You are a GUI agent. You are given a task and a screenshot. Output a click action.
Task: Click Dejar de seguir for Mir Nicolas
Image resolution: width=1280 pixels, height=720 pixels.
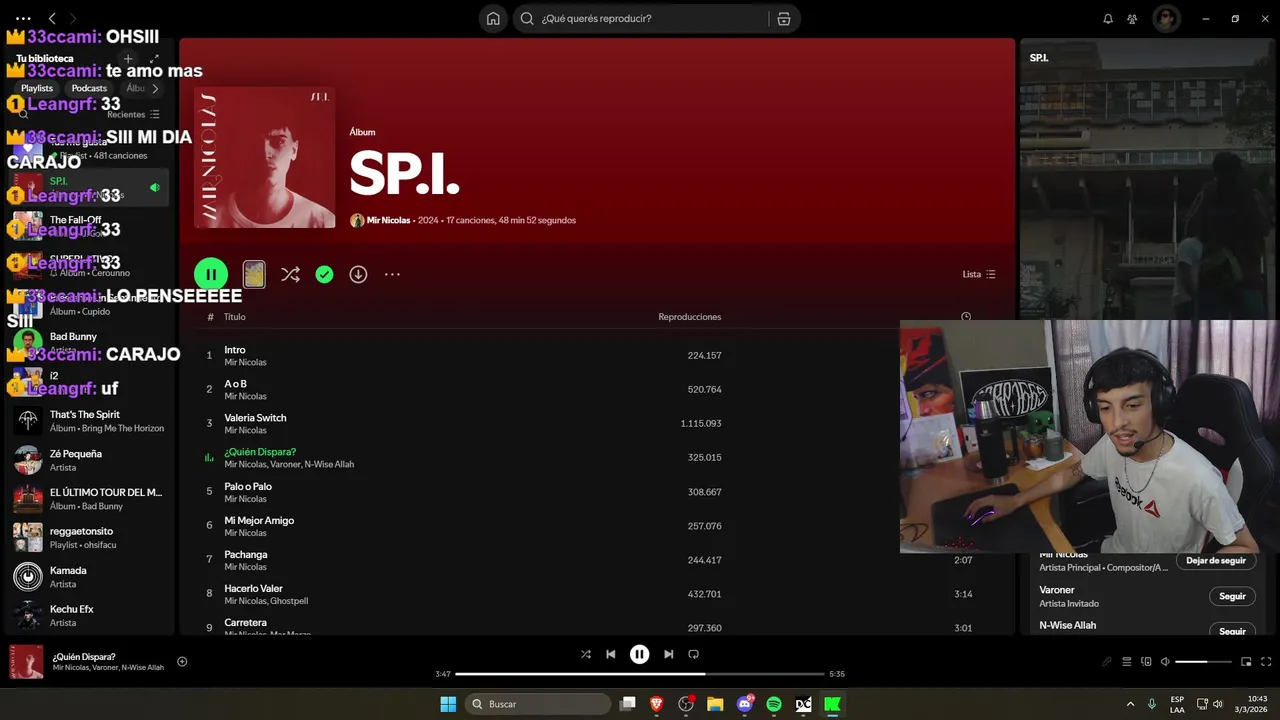(x=1215, y=560)
